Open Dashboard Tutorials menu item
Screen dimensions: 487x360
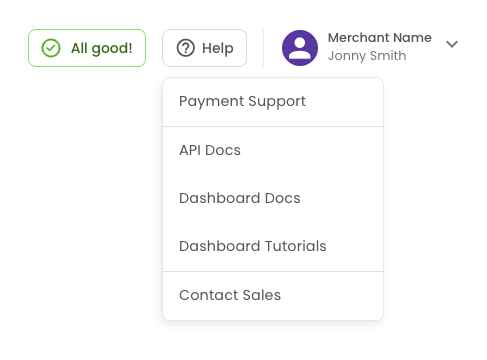273,246
